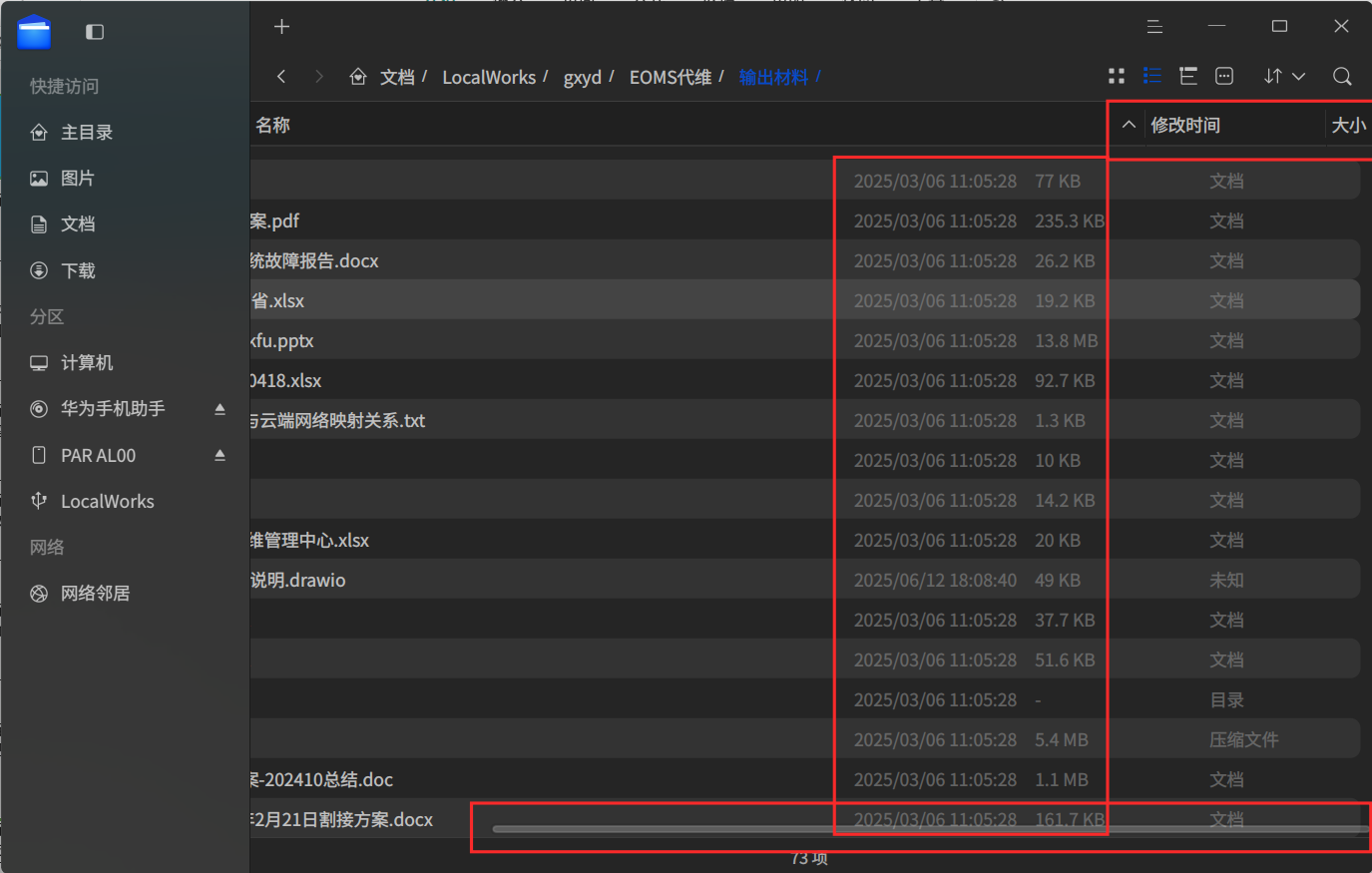Go forward with the right arrow

319,77
